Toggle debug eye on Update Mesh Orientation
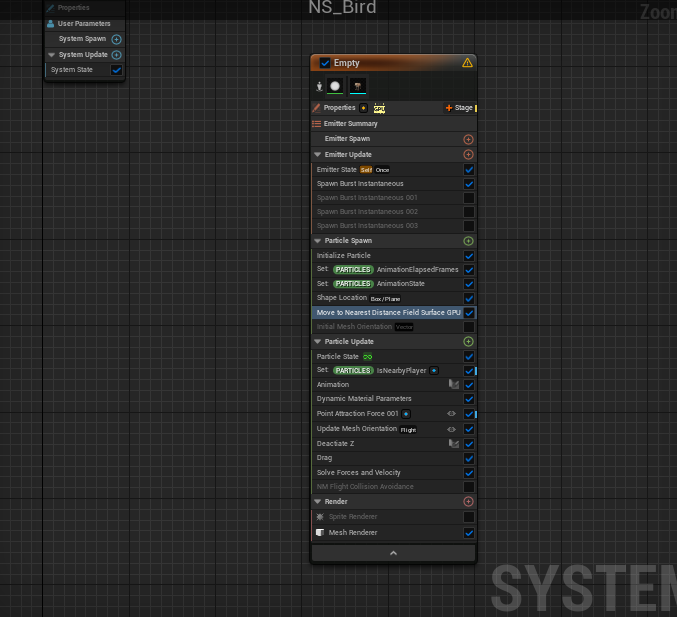Screen dimensions: 677x617 click(452, 429)
